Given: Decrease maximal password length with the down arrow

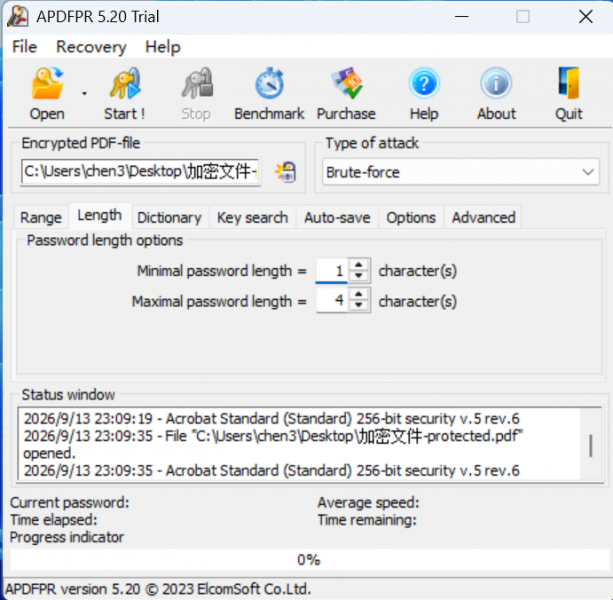Looking at the screenshot, I should point(358,306).
